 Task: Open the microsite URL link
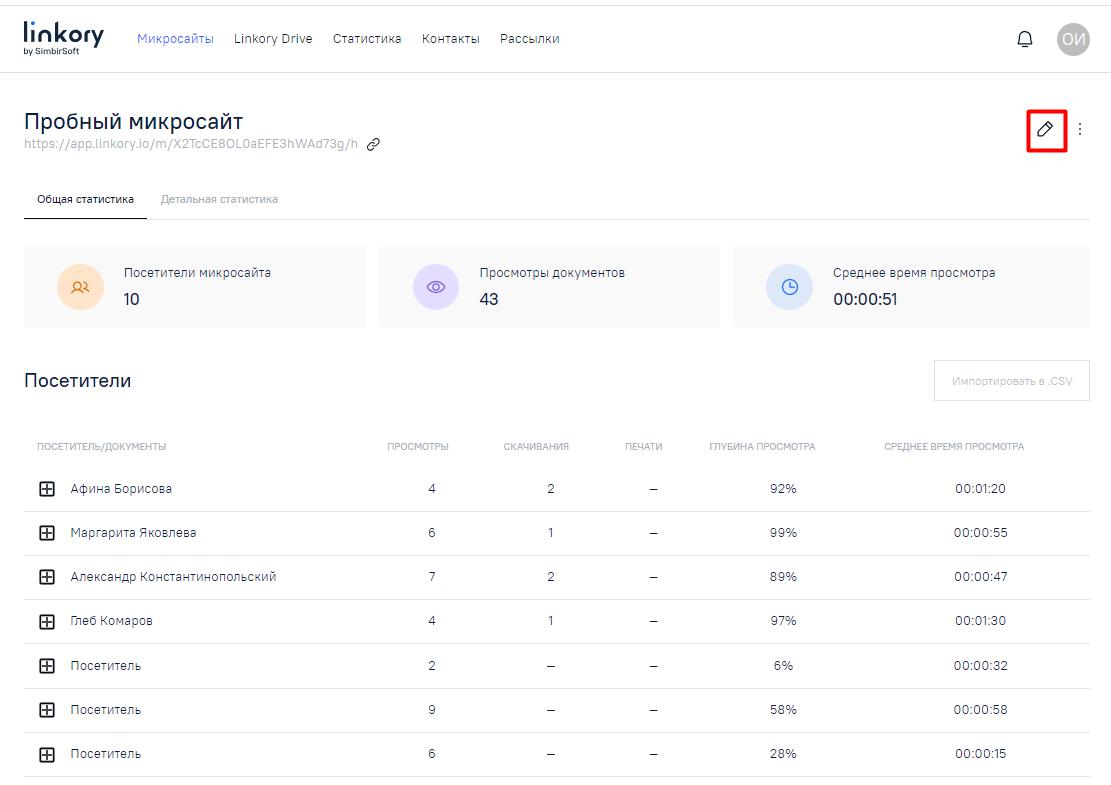click(x=191, y=144)
